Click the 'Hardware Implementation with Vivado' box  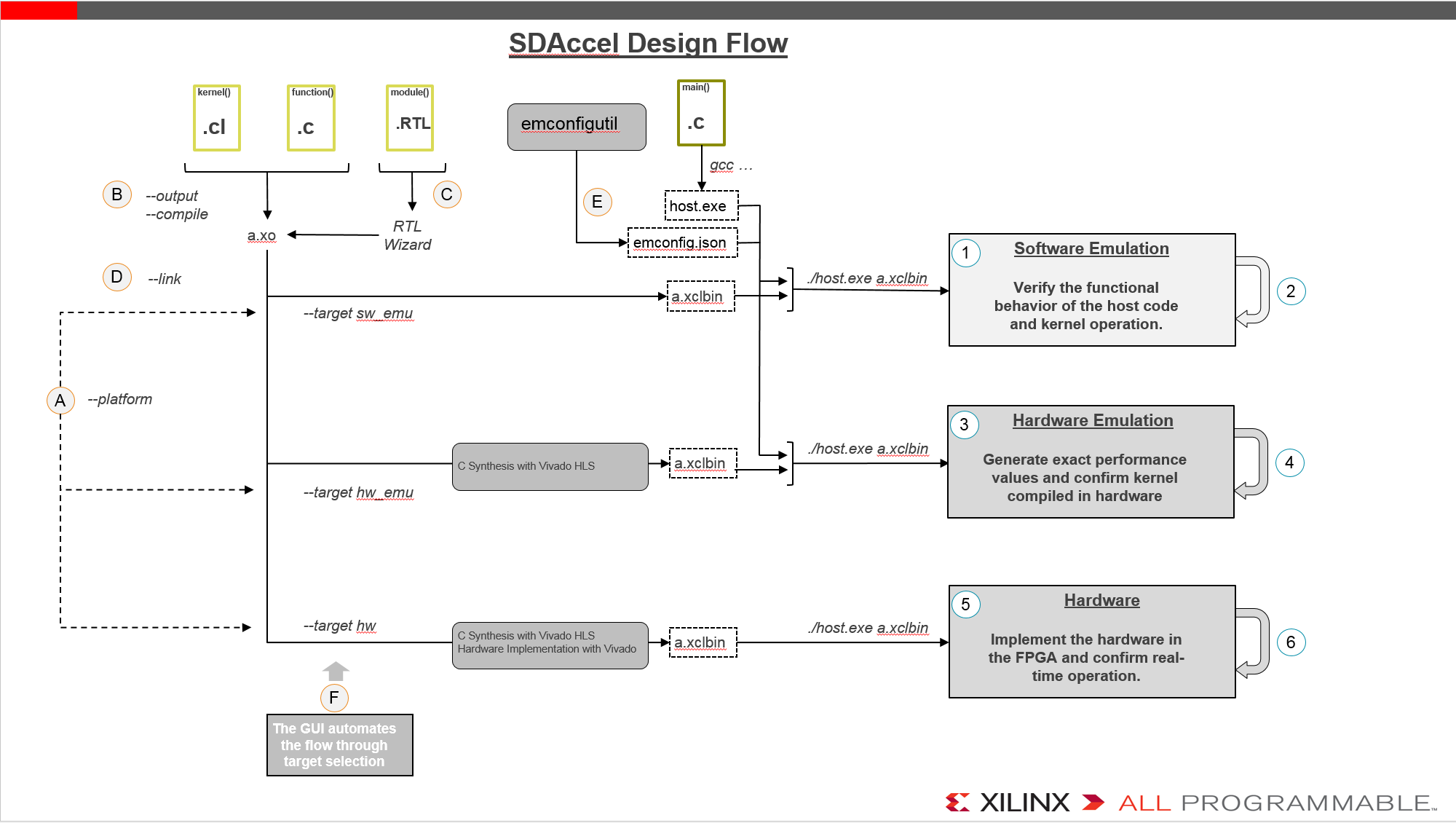[550, 645]
